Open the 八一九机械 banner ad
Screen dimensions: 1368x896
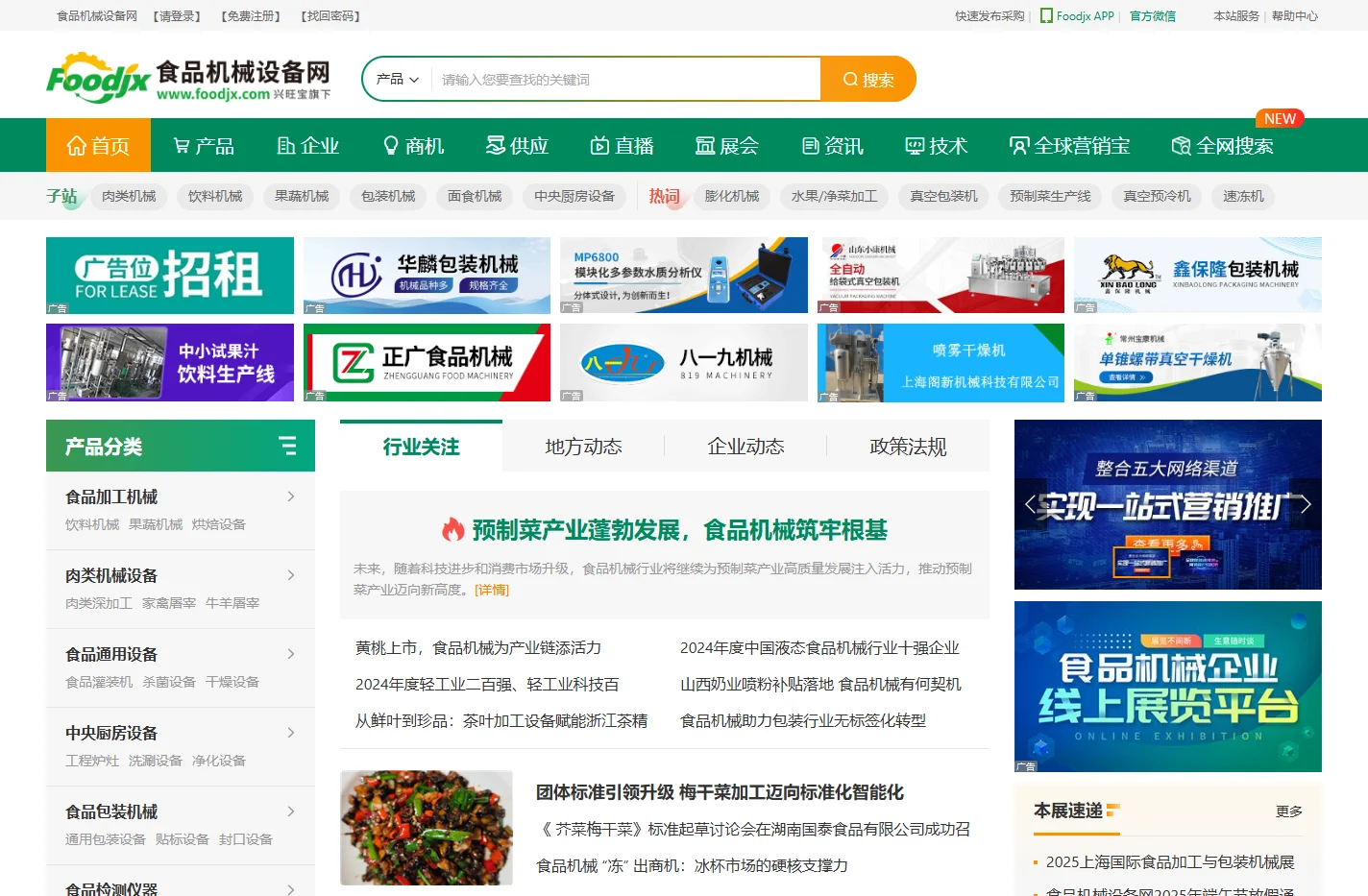click(684, 362)
